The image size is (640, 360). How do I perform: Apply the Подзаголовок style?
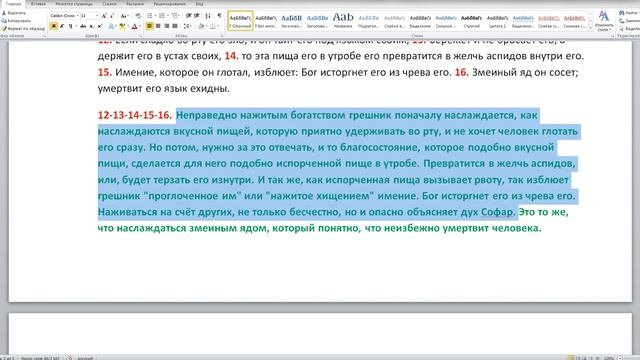(x=369, y=21)
